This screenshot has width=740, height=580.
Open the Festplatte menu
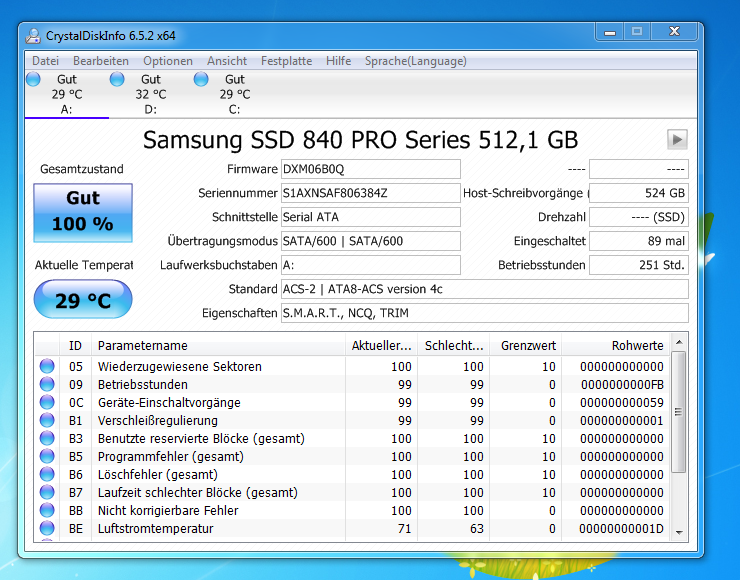click(286, 61)
